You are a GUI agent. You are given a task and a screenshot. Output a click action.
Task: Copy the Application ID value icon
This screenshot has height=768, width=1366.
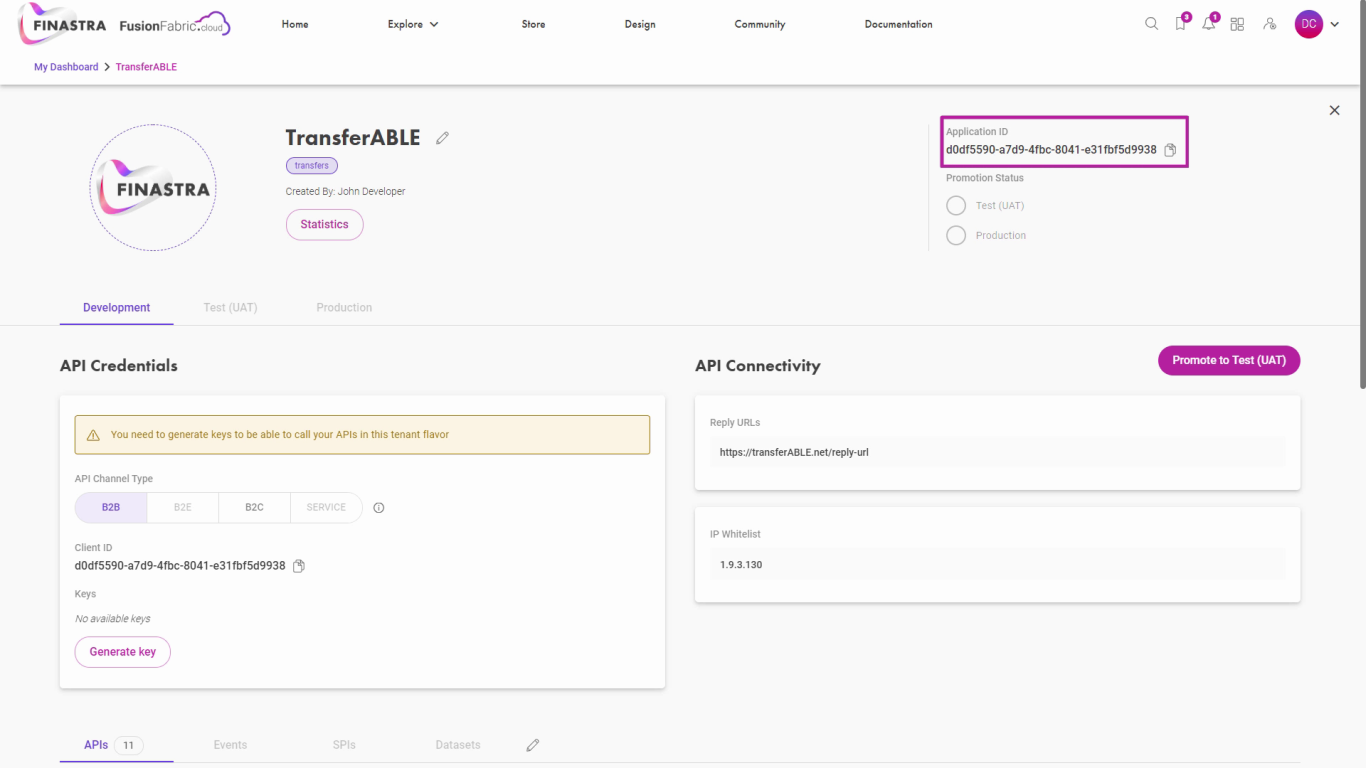click(x=1170, y=150)
